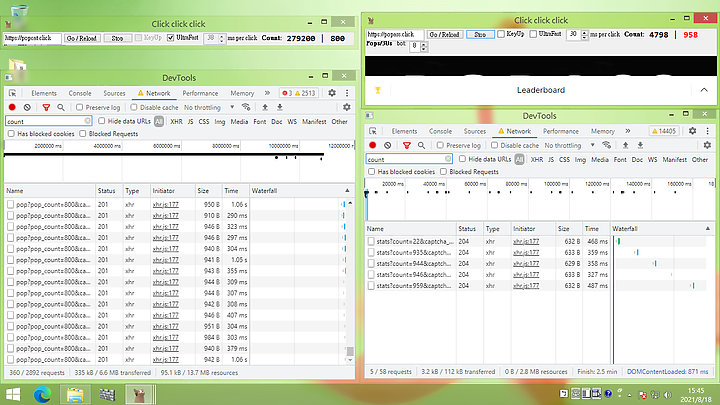Open Performance tab in left DevTools
The width and height of the screenshot is (720, 405).
pyautogui.click(x=200, y=93)
